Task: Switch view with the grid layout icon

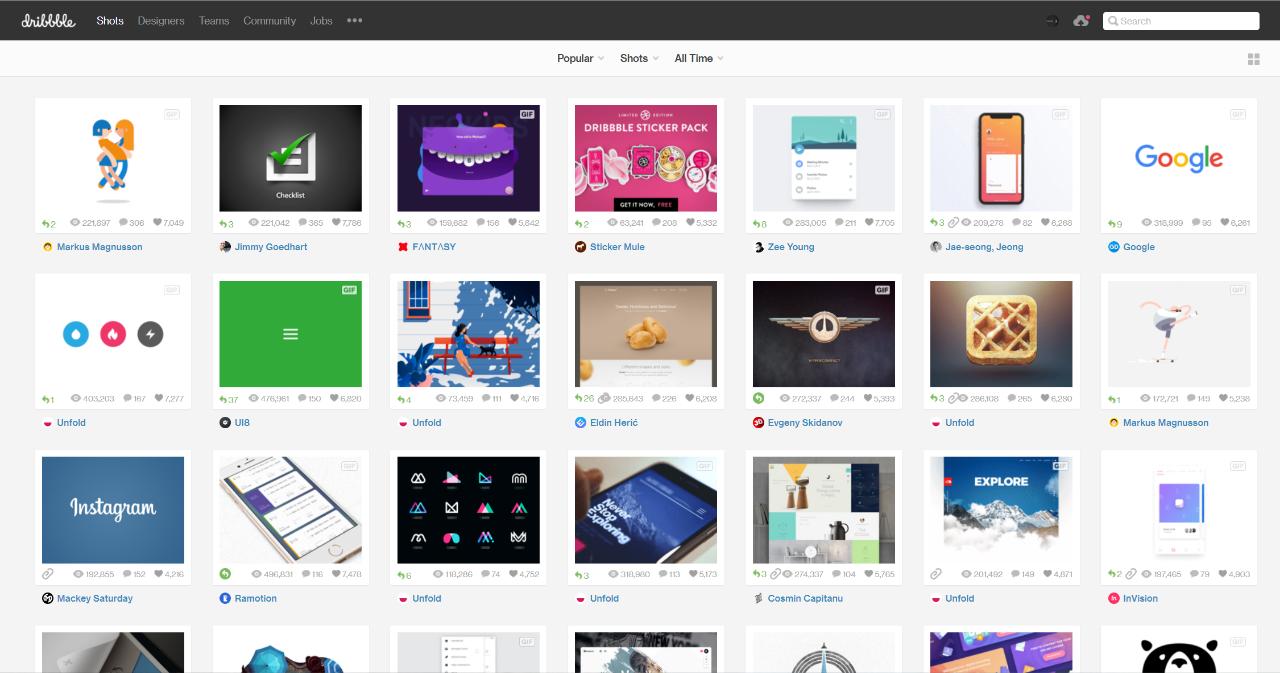Action: tap(1253, 59)
